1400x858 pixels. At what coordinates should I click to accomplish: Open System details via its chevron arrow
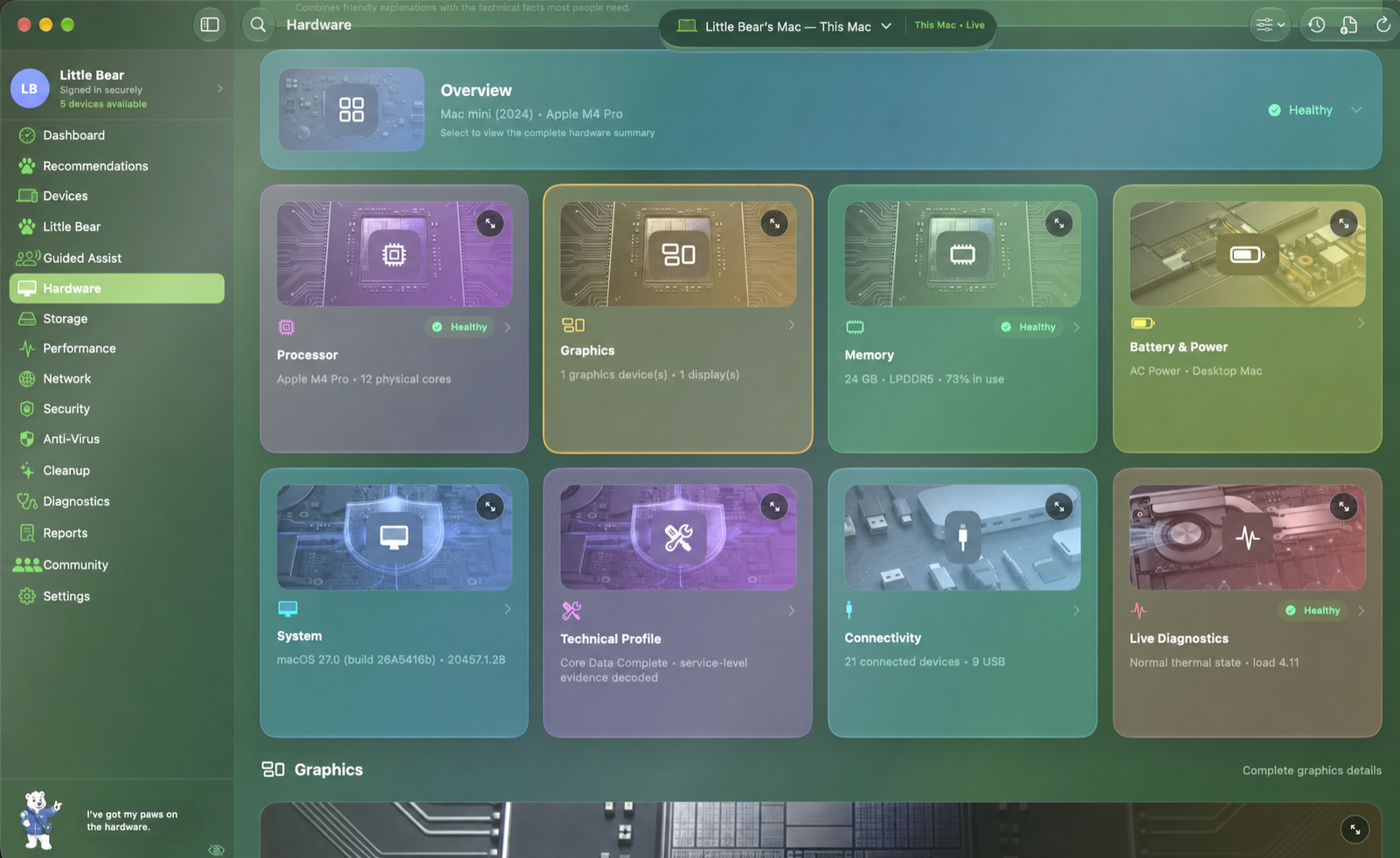pyautogui.click(x=508, y=609)
